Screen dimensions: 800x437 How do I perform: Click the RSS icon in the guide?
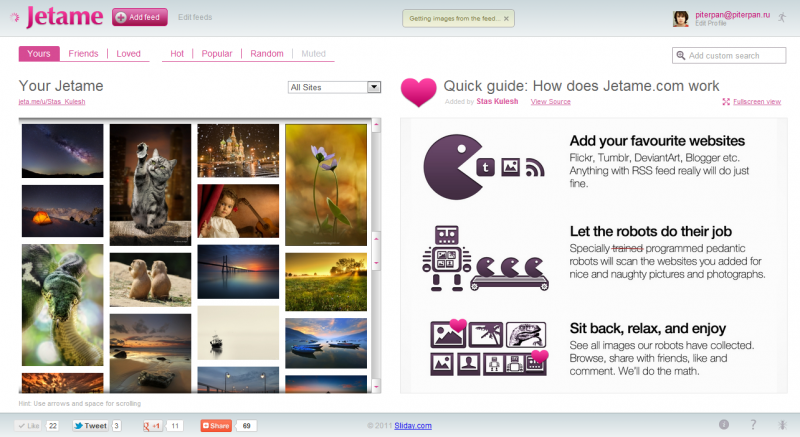click(535, 167)
